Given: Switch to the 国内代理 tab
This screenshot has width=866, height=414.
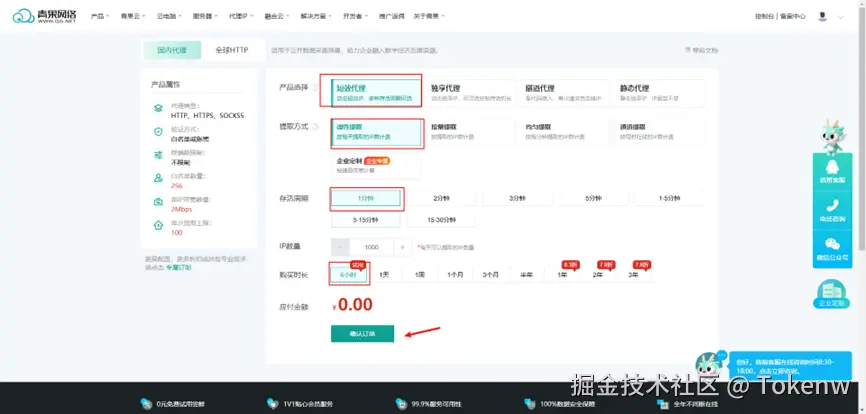Looking at the screenshot, I should [x=172, y=50].
